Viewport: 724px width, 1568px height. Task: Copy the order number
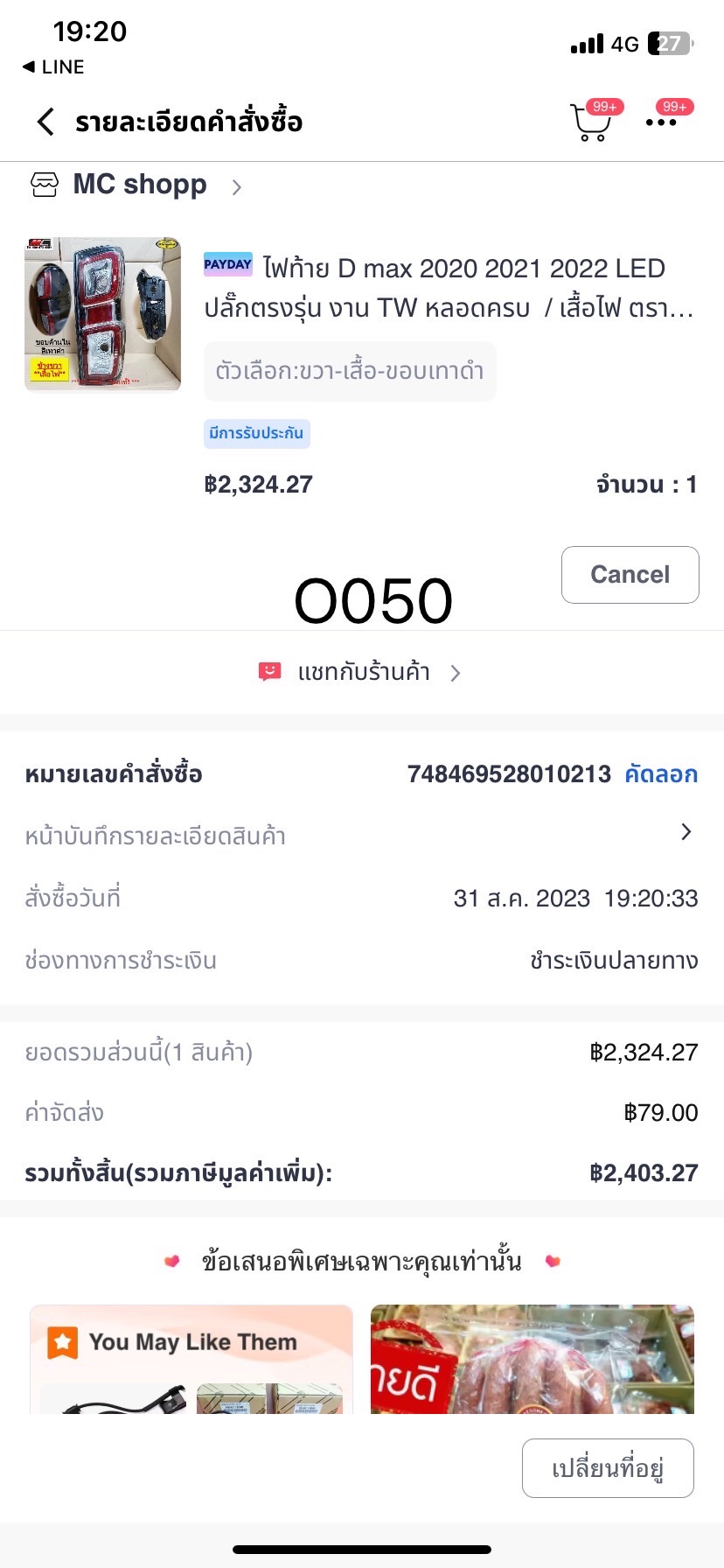pyautogui.click(x=661, y=774)
